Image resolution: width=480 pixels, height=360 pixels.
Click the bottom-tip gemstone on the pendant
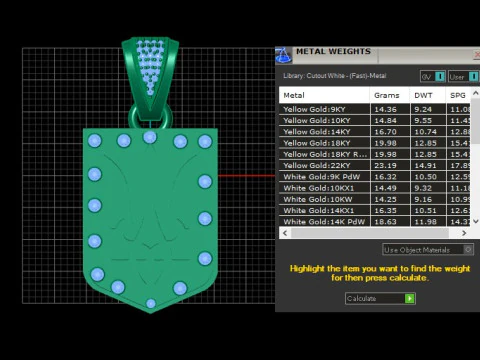[151, 303]
